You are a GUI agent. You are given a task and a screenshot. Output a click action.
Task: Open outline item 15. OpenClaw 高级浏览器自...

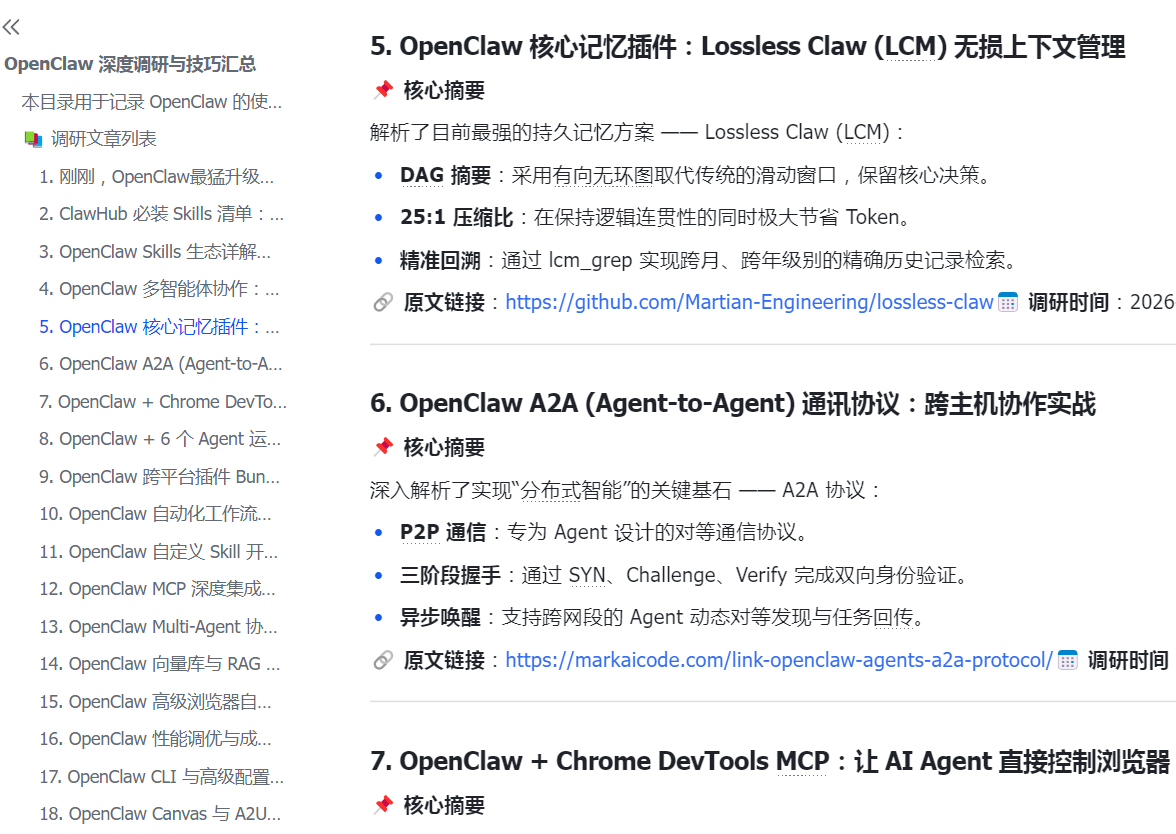(155, 701)
